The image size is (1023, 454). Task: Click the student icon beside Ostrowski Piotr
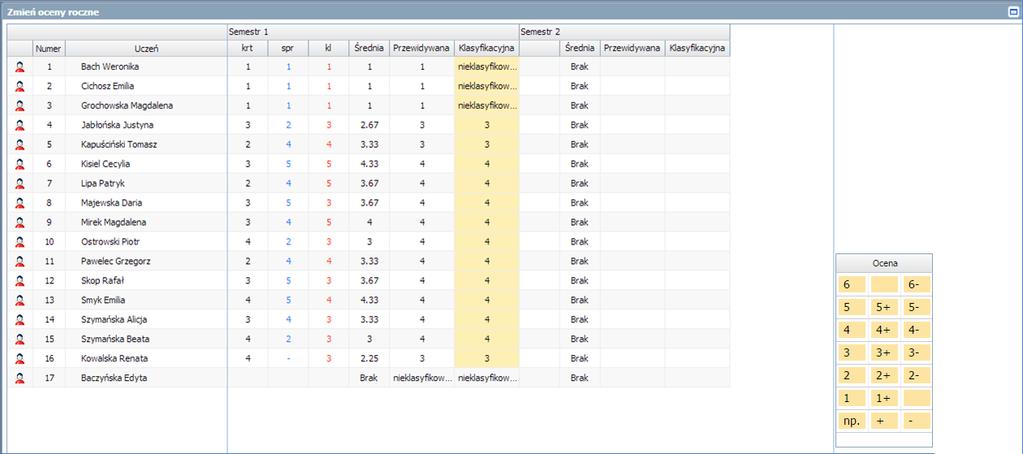pyautogui.click(x=20, y=242)
